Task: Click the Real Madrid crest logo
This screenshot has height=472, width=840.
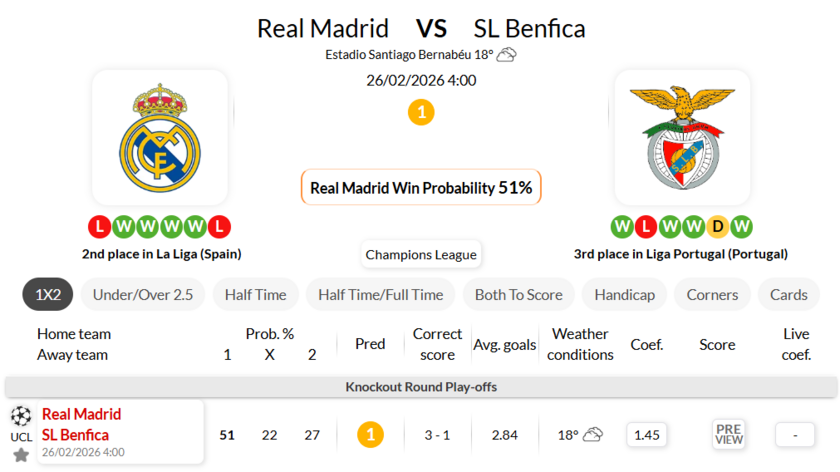Action: pyautogui.click(x=160, y=138)
